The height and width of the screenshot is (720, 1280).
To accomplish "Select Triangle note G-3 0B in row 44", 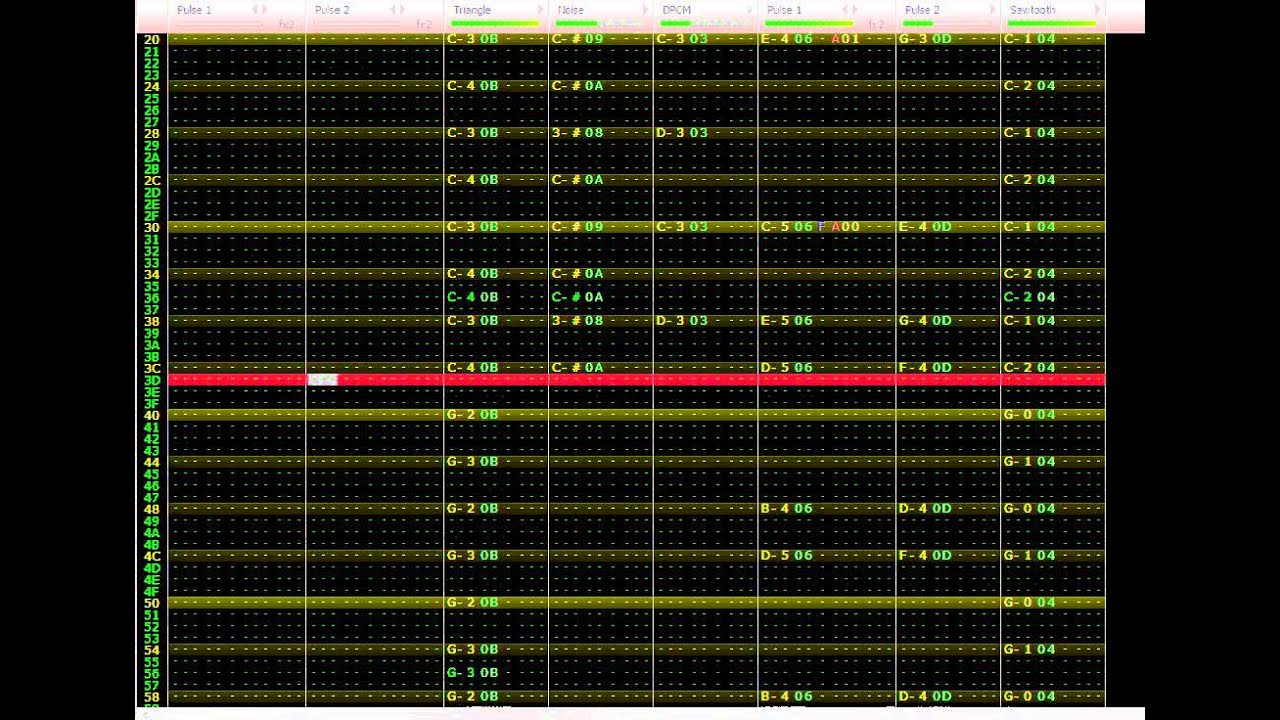I will (x=472, y=462).
